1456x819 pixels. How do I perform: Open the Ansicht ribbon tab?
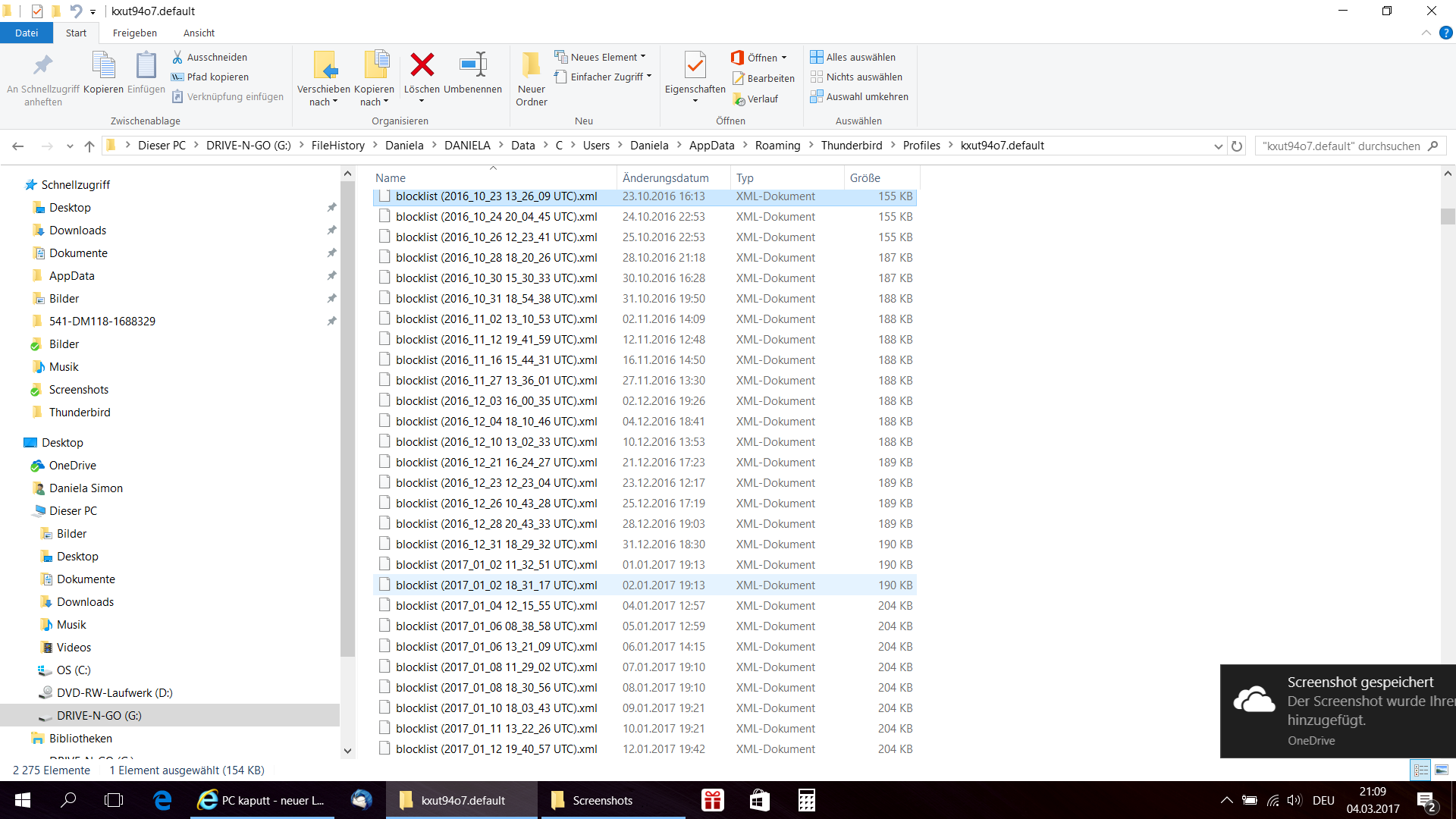click(x=199, y=33)
